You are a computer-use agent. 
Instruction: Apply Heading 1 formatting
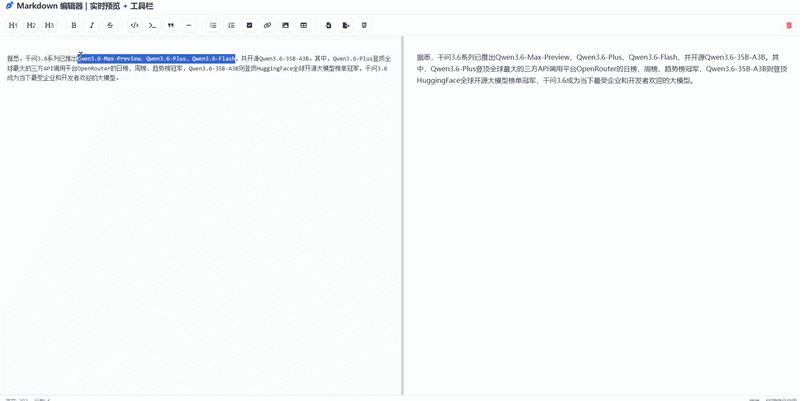[x=13, y=25]
